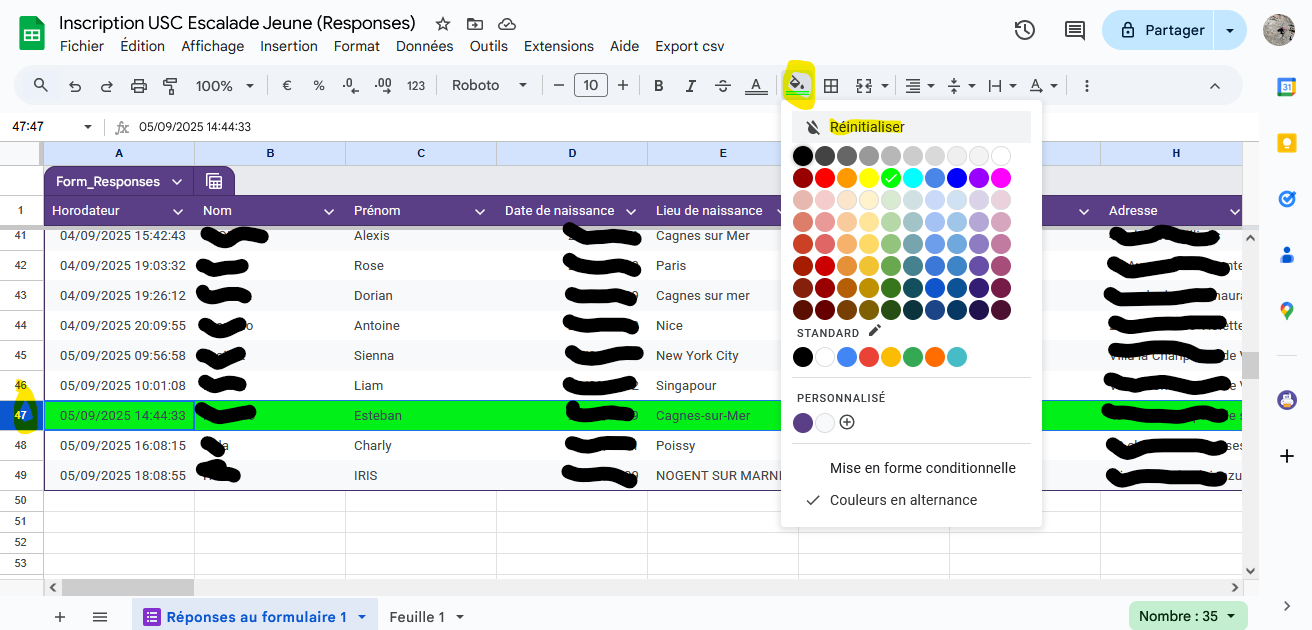The image size is (1312, 630).
Task: Open comments panel icon
Action: click(x=1075, y=30)
